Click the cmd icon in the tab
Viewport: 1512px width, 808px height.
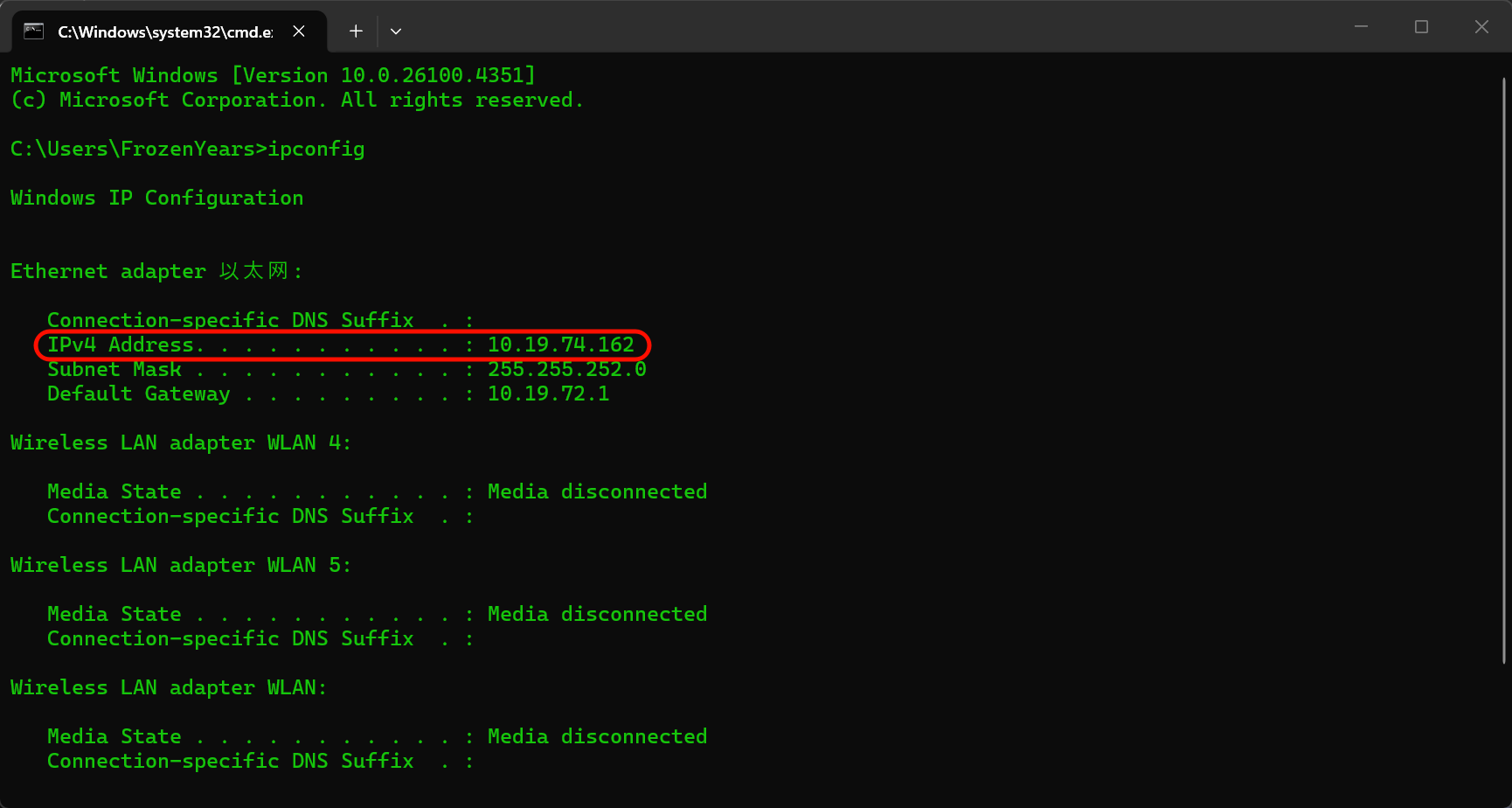pyautogui.click(x=33, y=31)
